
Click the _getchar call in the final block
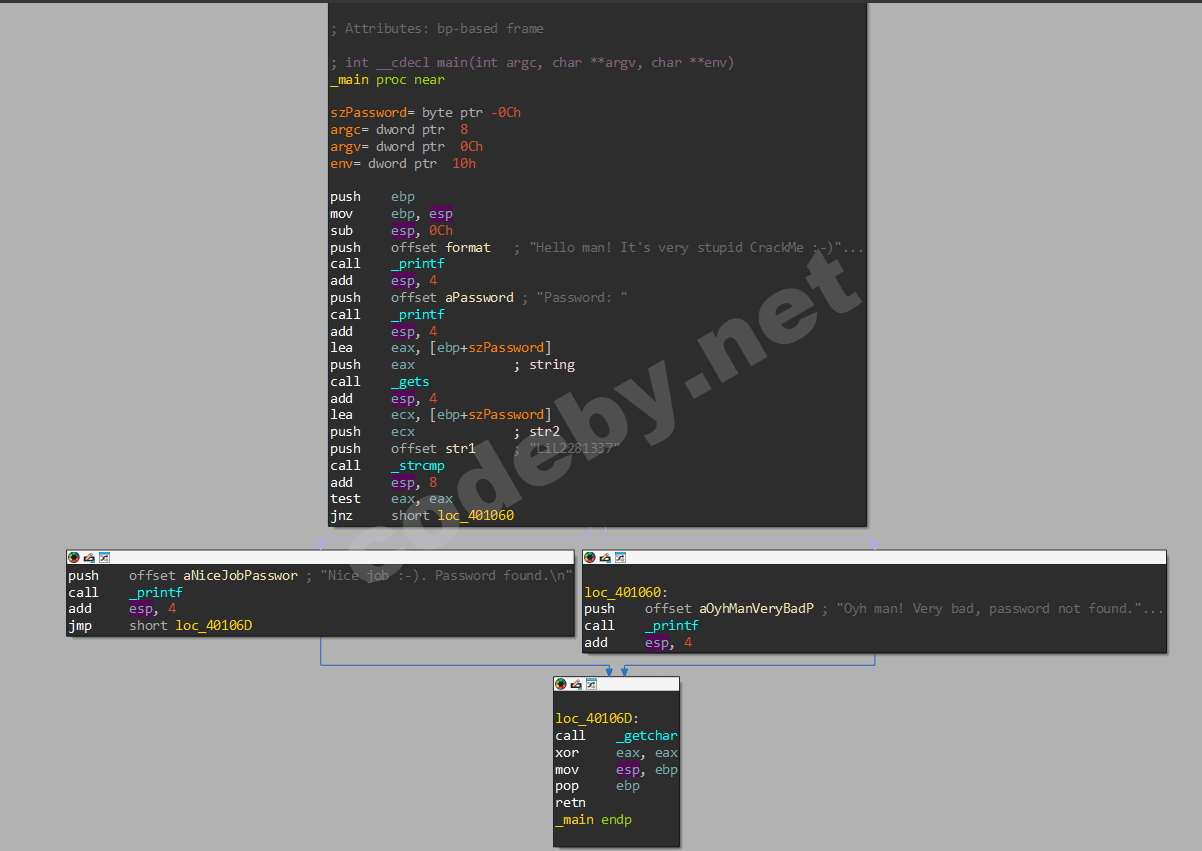click(647, 736)
